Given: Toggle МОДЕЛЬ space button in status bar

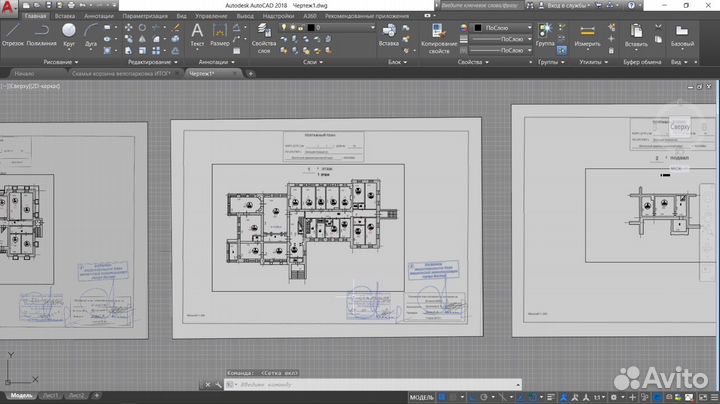Looking at the screenshot, I should pyautogui.click(x=423, y=396).
